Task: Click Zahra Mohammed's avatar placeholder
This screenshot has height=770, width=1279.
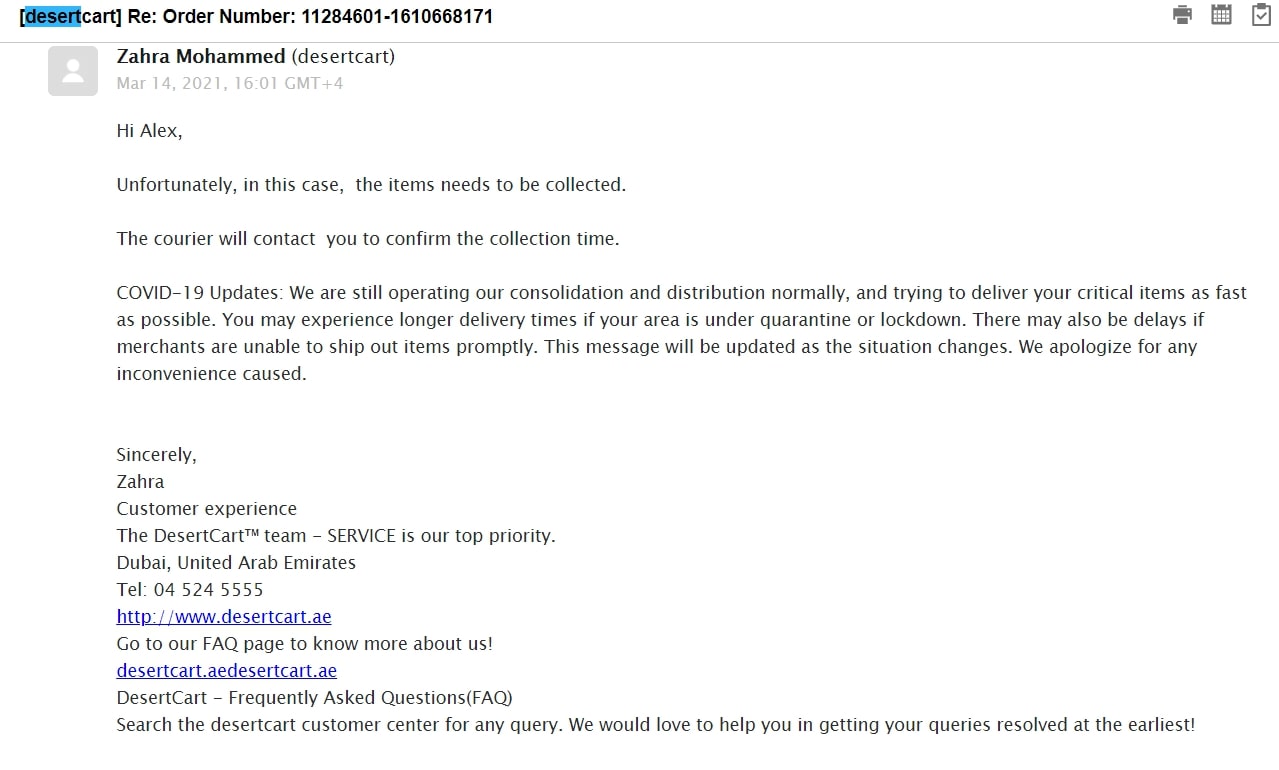Action: coord(73,71)
